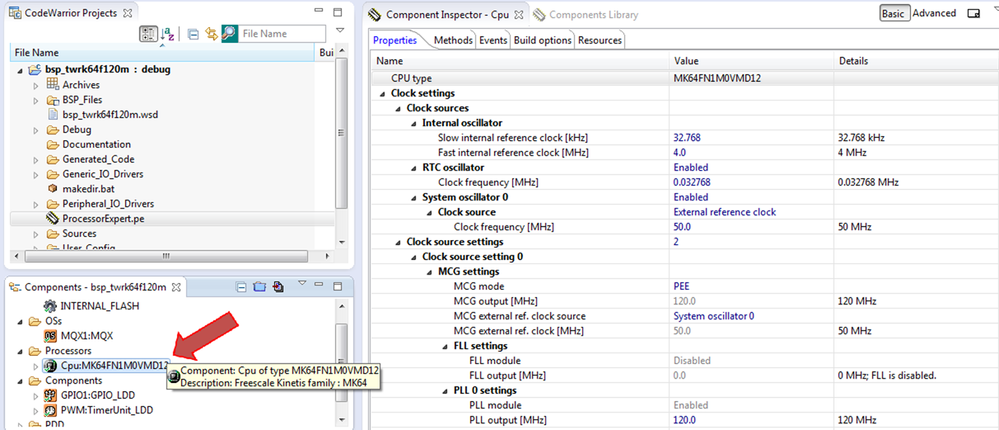Collapse the MCG settings group
999x430 pixels.
(429, 272)
